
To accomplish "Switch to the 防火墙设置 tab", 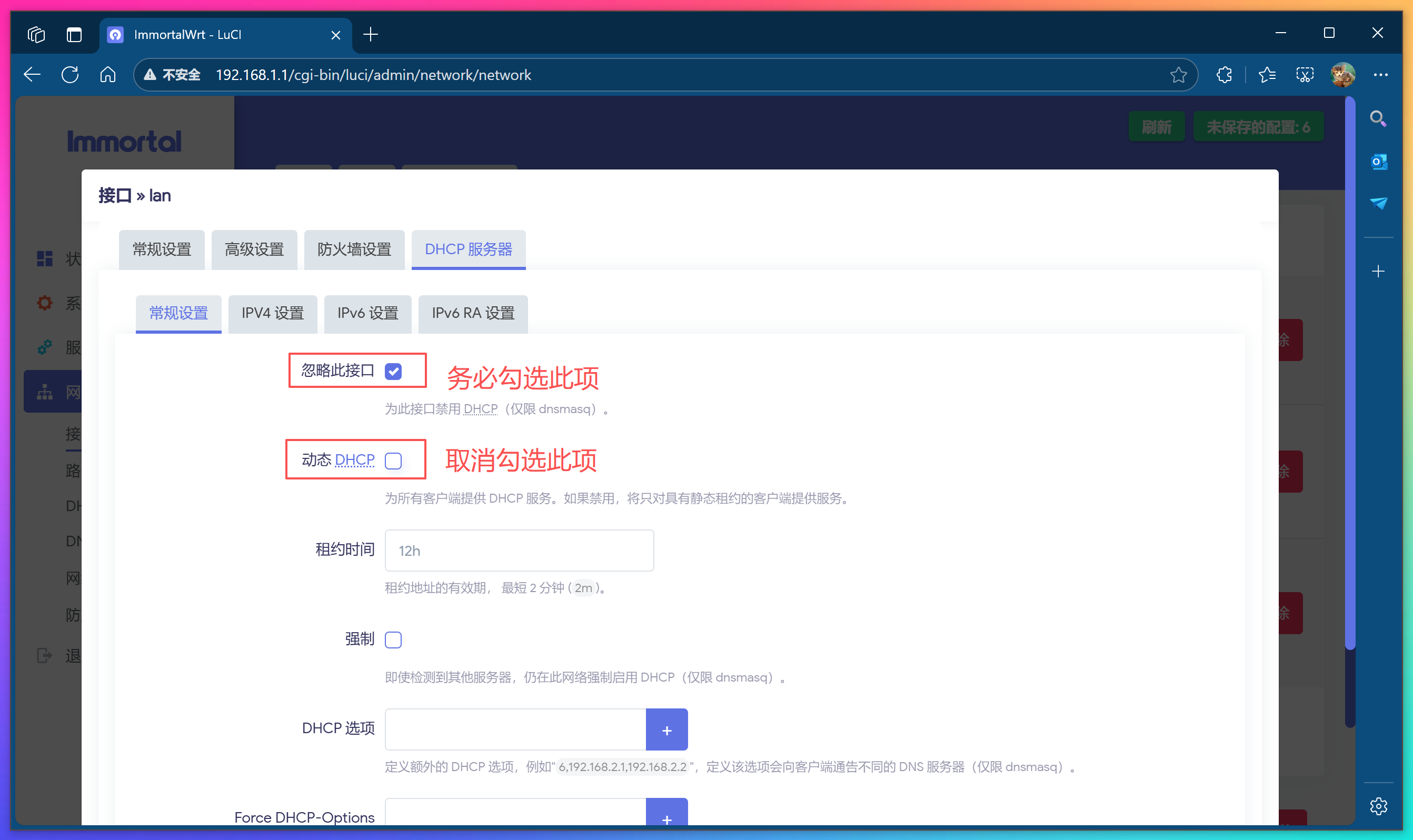I will coord(354,249).
